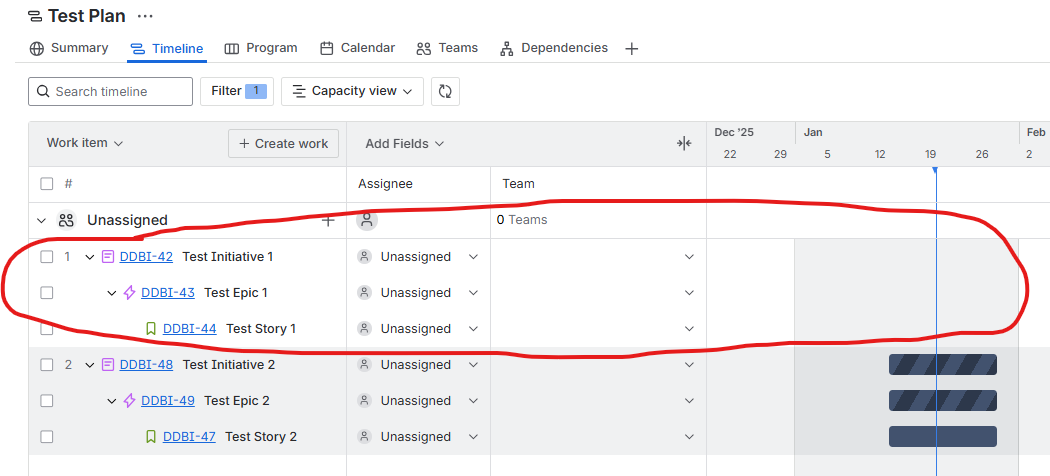Open the Test Plan more options ellipsis
This screenshot has width=1050, height=476.
click(145, 16)
